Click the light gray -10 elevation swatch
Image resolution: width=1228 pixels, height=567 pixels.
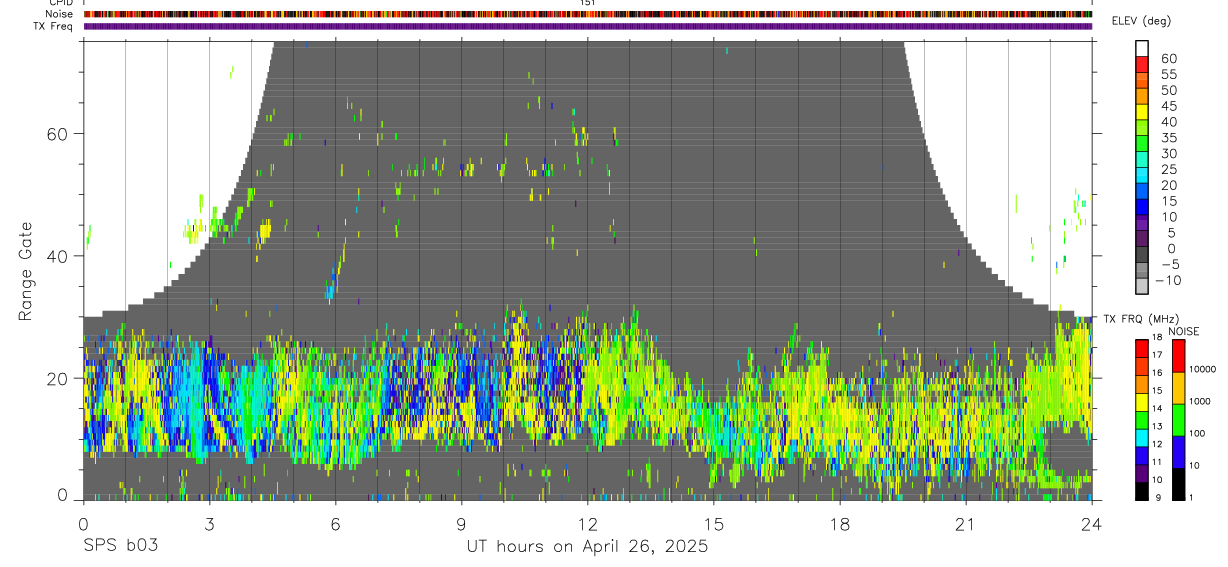pyautogui.click(x=1142, y=285)
